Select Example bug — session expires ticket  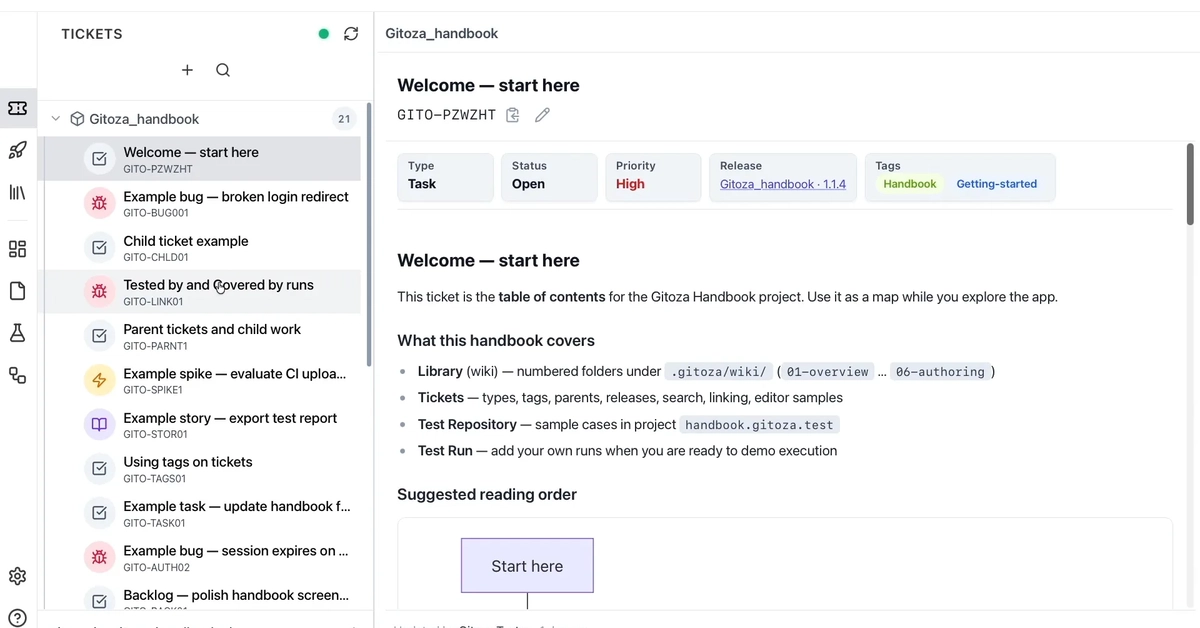pos(199,557)
